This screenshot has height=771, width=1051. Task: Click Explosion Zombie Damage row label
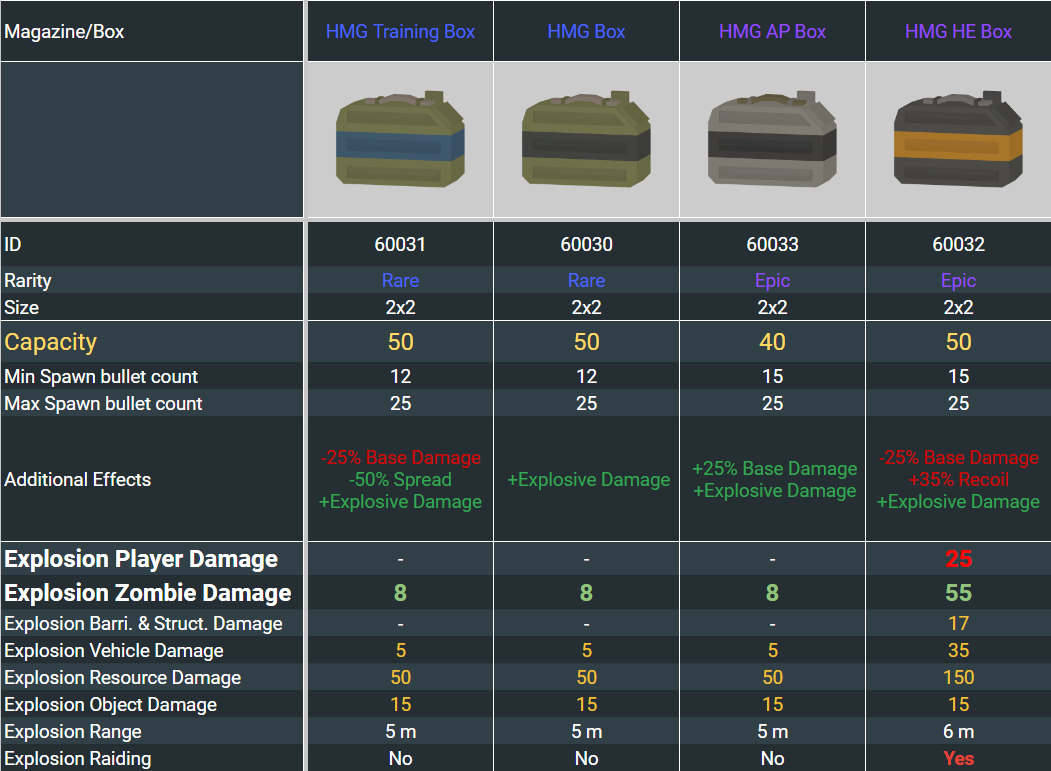pyautogui.click(x=148, y=593)
